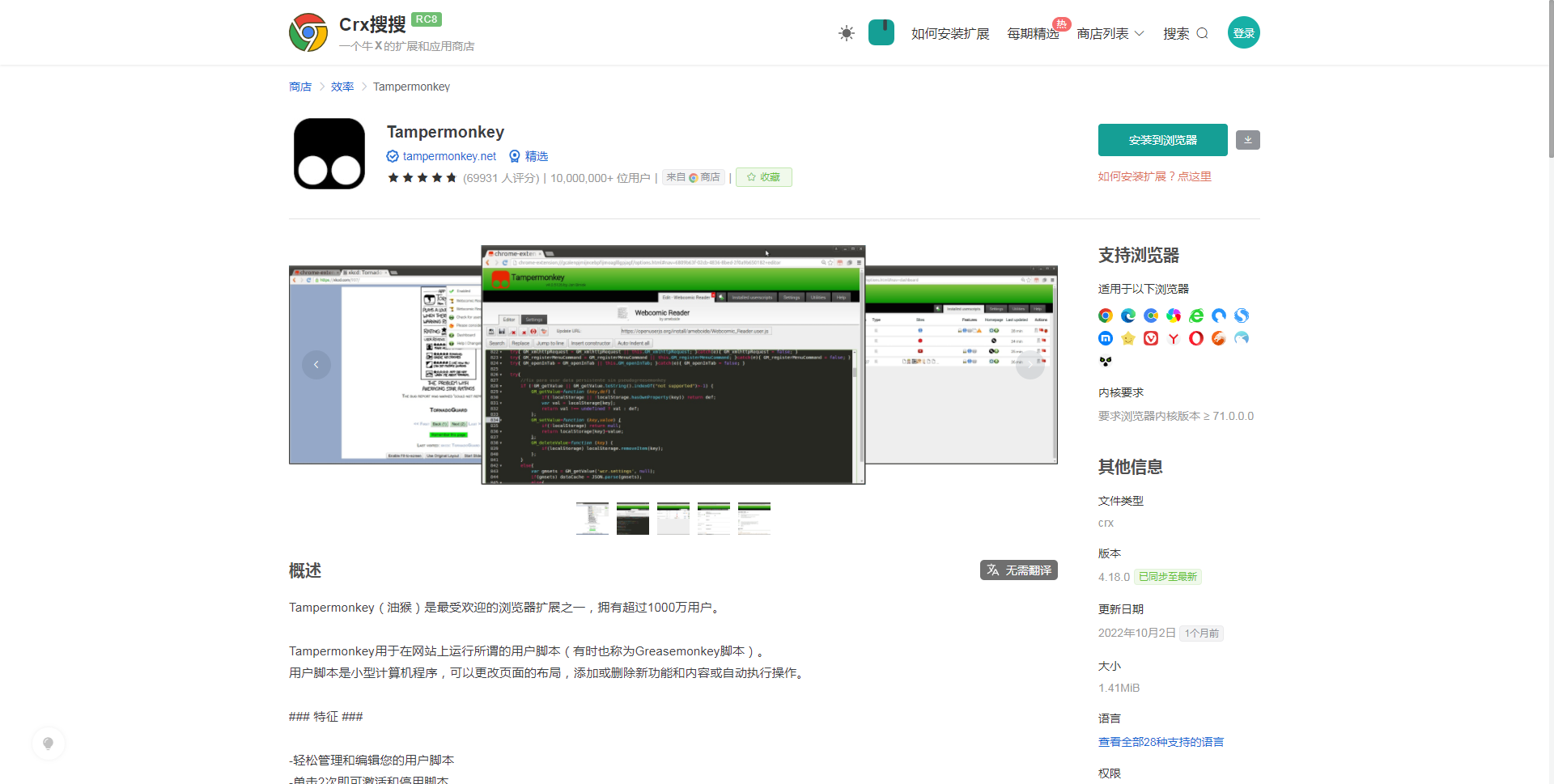The width and height of the screenshot is (1554, 784).
Task: Click the Tampermonkey title heading
Action: (x=445, y=132)
